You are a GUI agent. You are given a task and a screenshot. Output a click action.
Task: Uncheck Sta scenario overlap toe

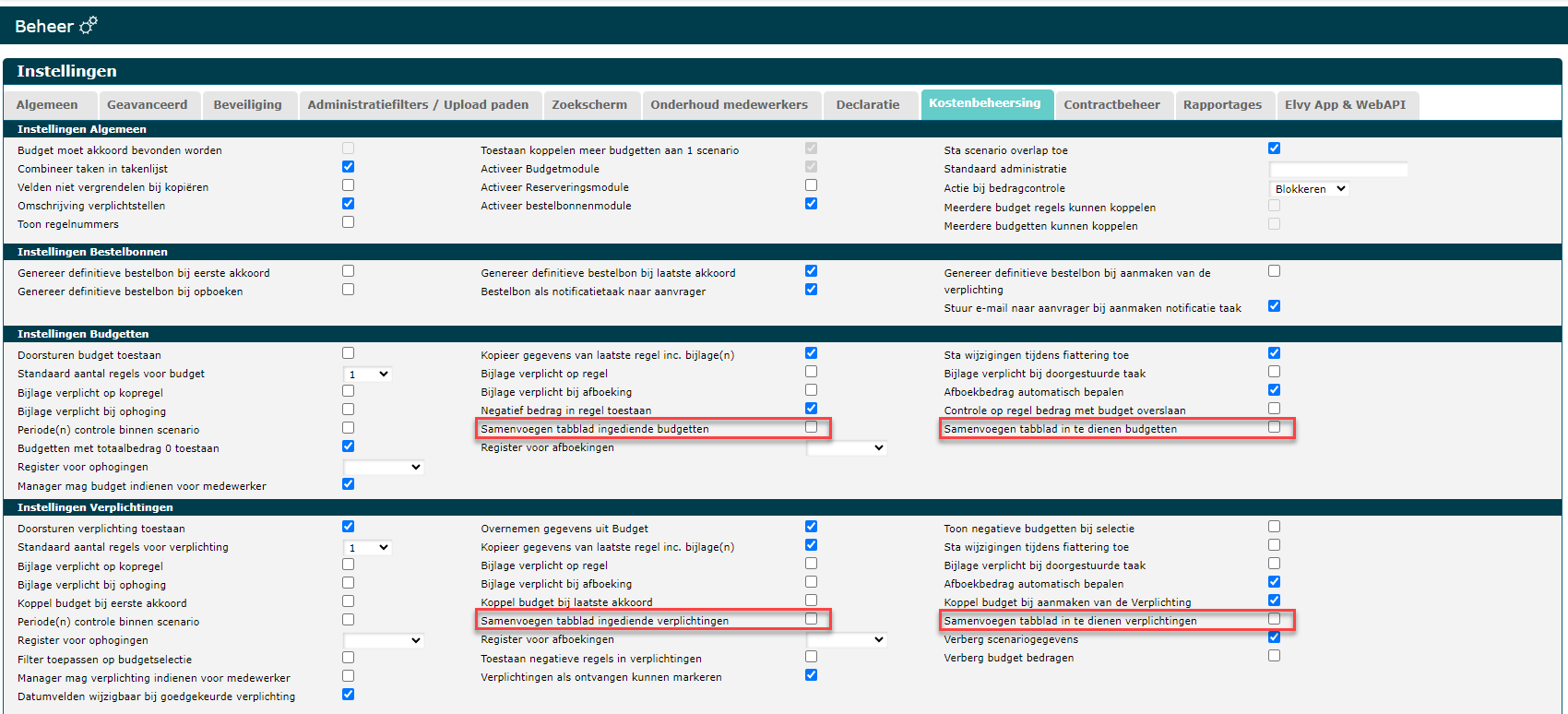click(x=1274, y=149)
